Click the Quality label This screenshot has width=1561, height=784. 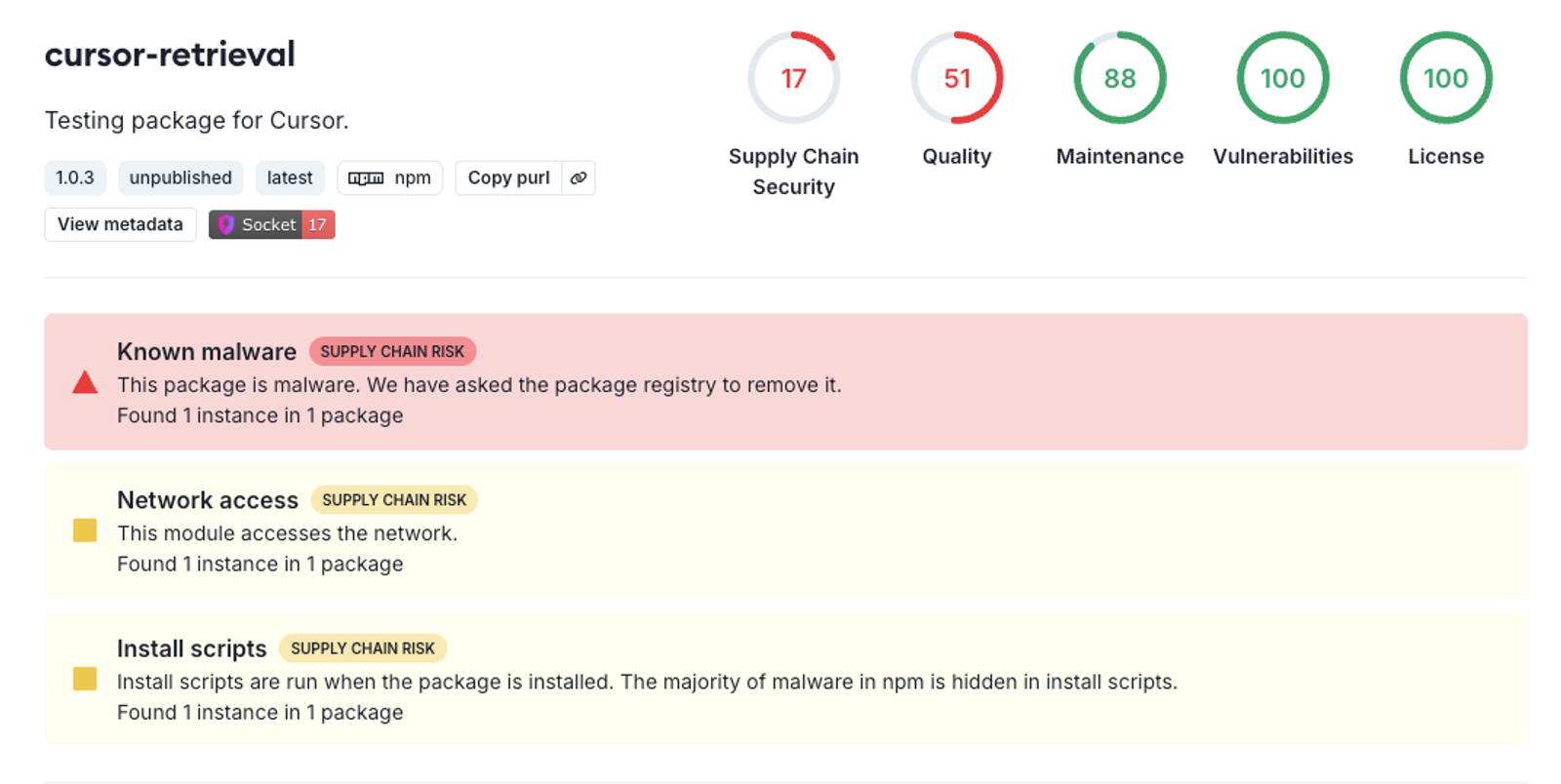point(956,156)
